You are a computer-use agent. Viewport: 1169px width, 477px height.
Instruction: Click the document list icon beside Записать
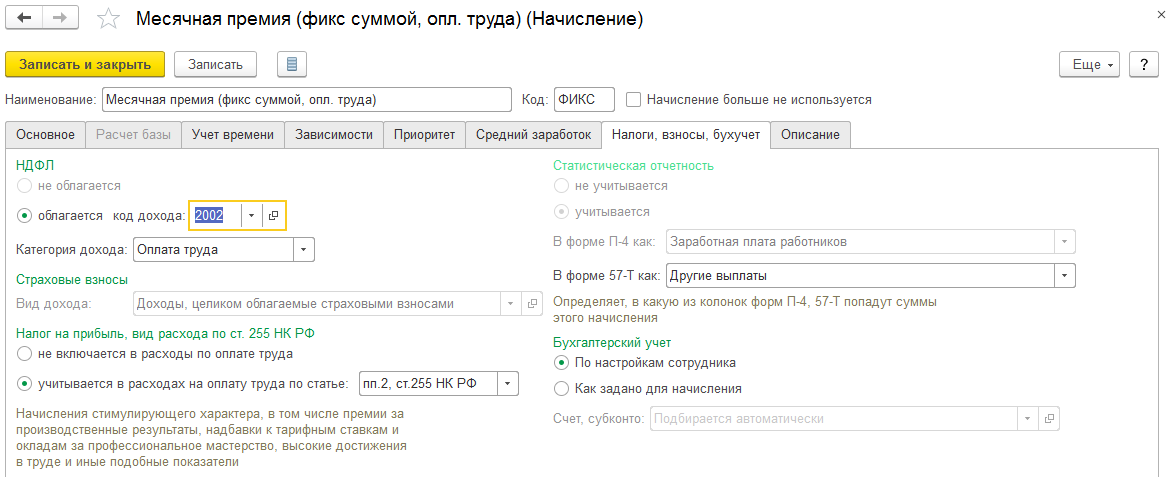[x=292, y=64]
